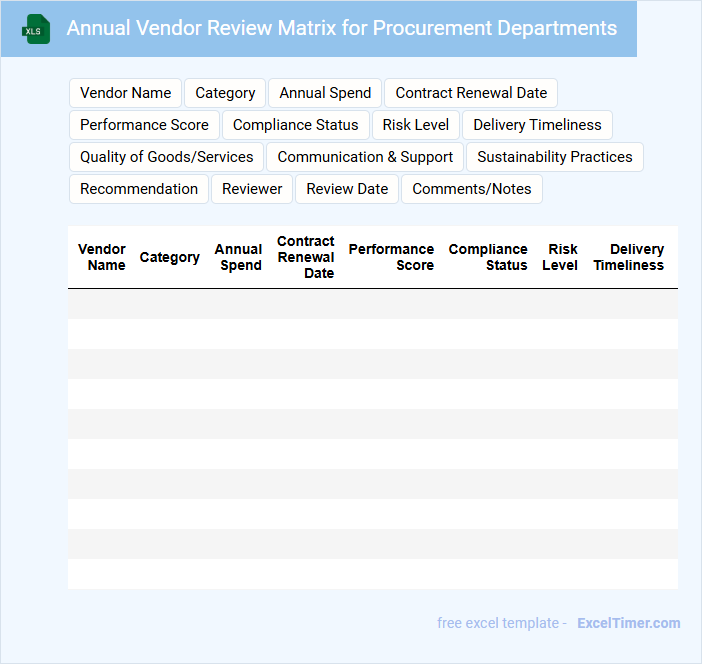The width and height of the screenshot is (702, 664).
Task: Click the Annual Spend column header
Action: [239, 257]
